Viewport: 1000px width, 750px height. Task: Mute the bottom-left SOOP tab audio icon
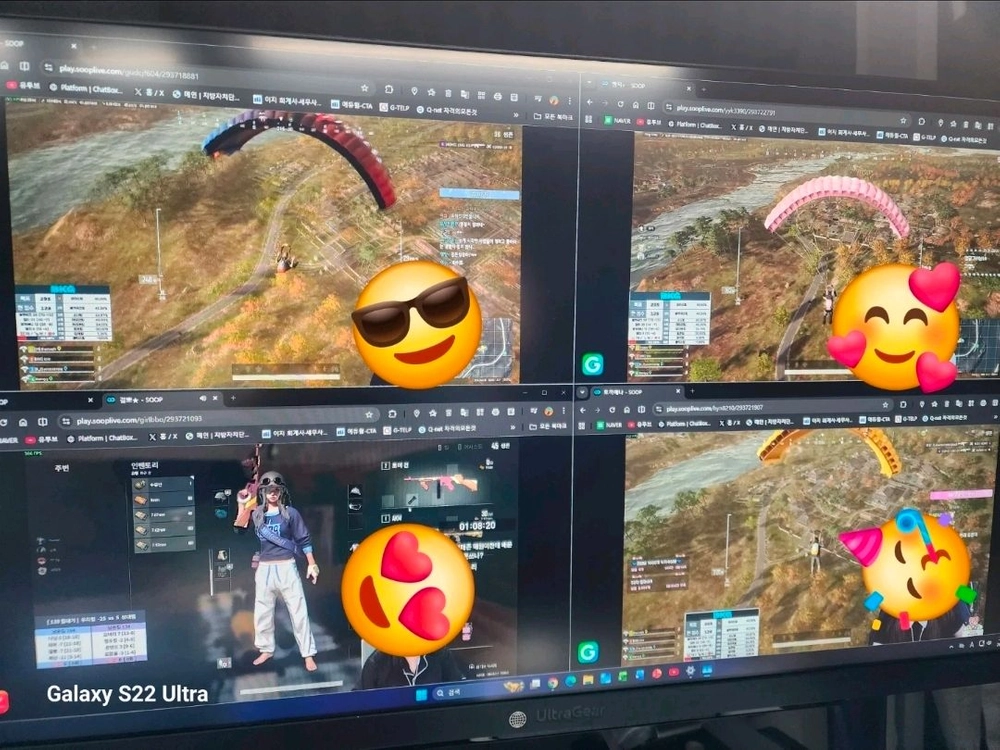pos(202,398)
